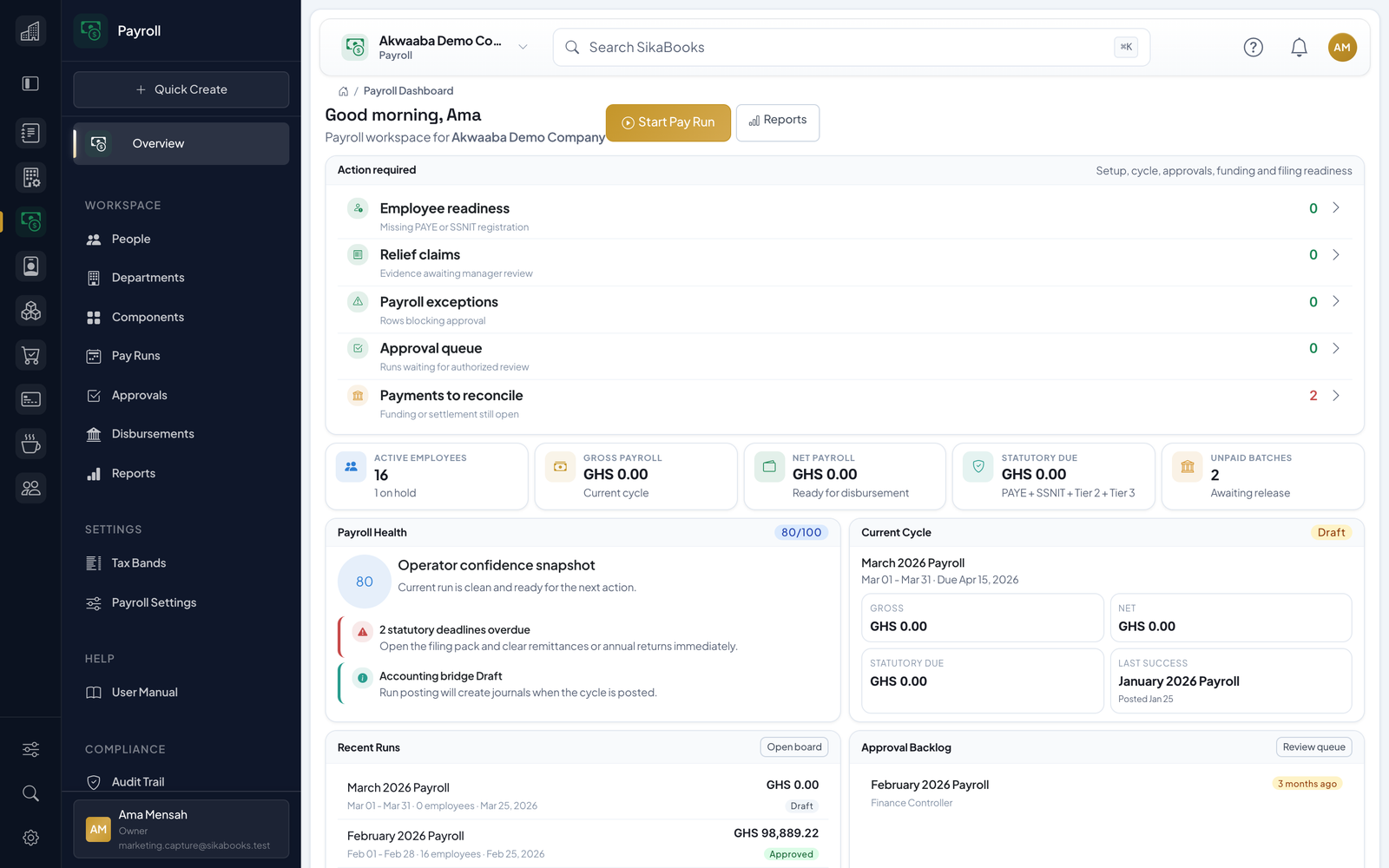Expand the Payroll exceptions row chevron
This screenshot has height=868, width=1389.
tap(1336, 301)
